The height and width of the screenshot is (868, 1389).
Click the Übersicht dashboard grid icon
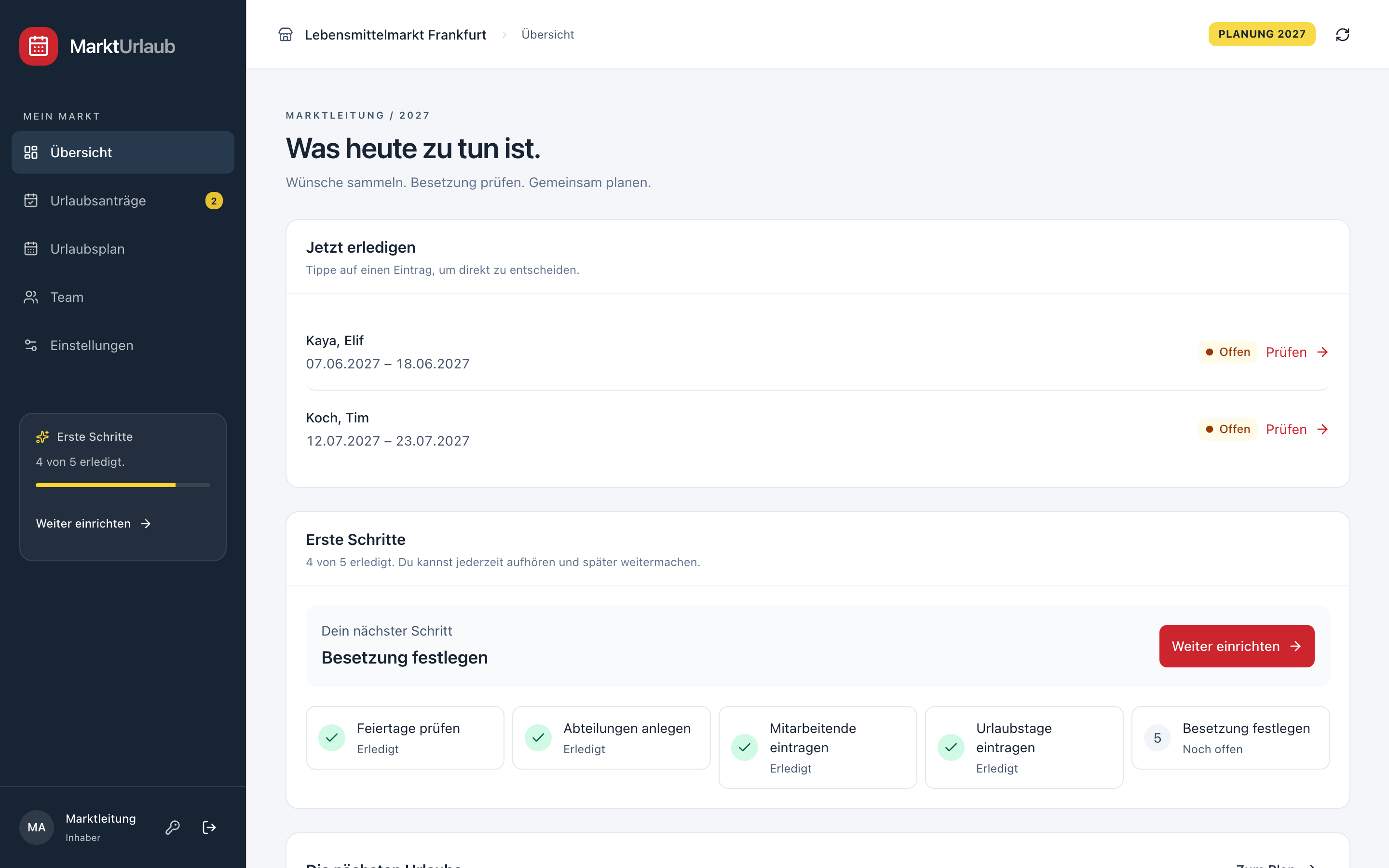click(x=31, y=152)
